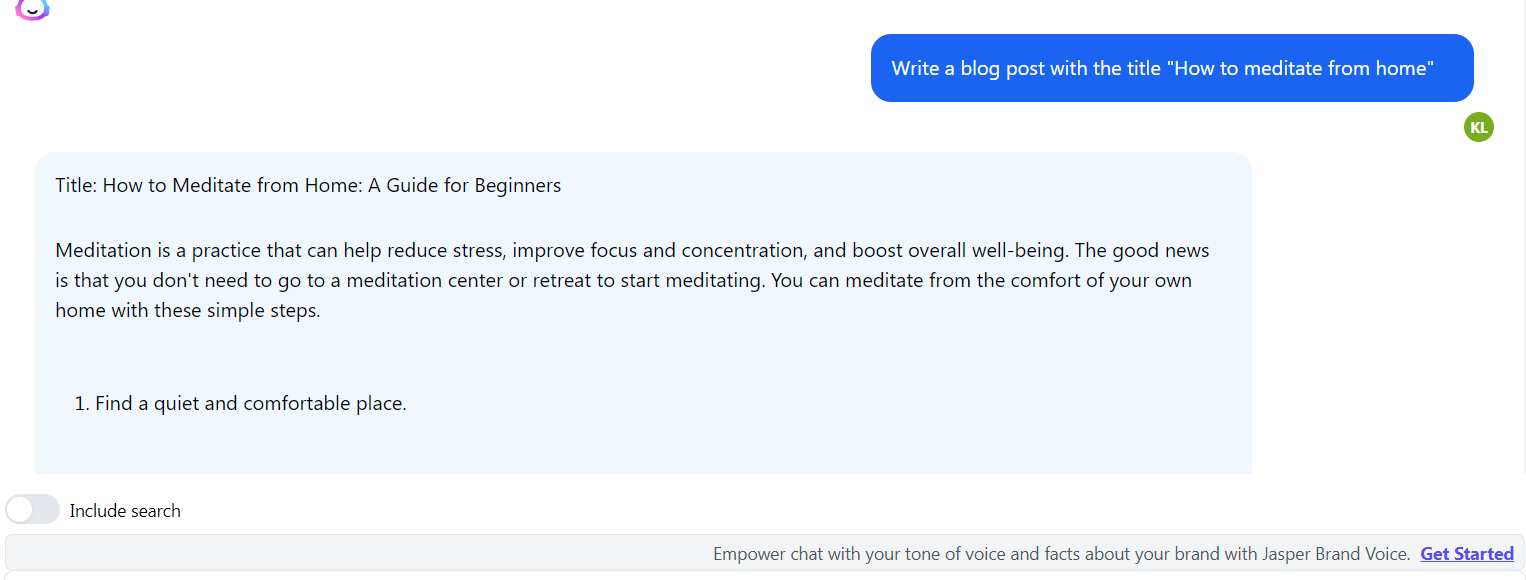This screenshot has width=1526, height=580.
Task: Click the colorful Jasper mascot in the corner
Action: 32,9
